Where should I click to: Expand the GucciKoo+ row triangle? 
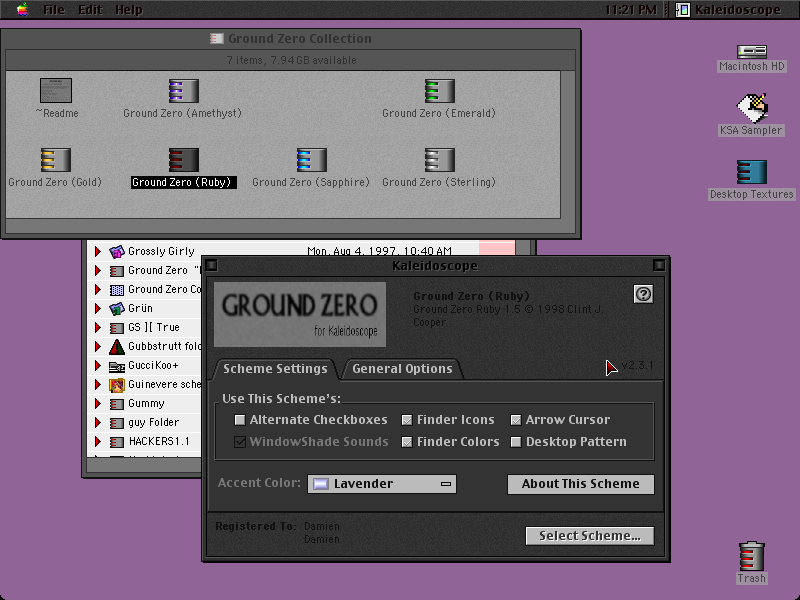coord(97,366)
